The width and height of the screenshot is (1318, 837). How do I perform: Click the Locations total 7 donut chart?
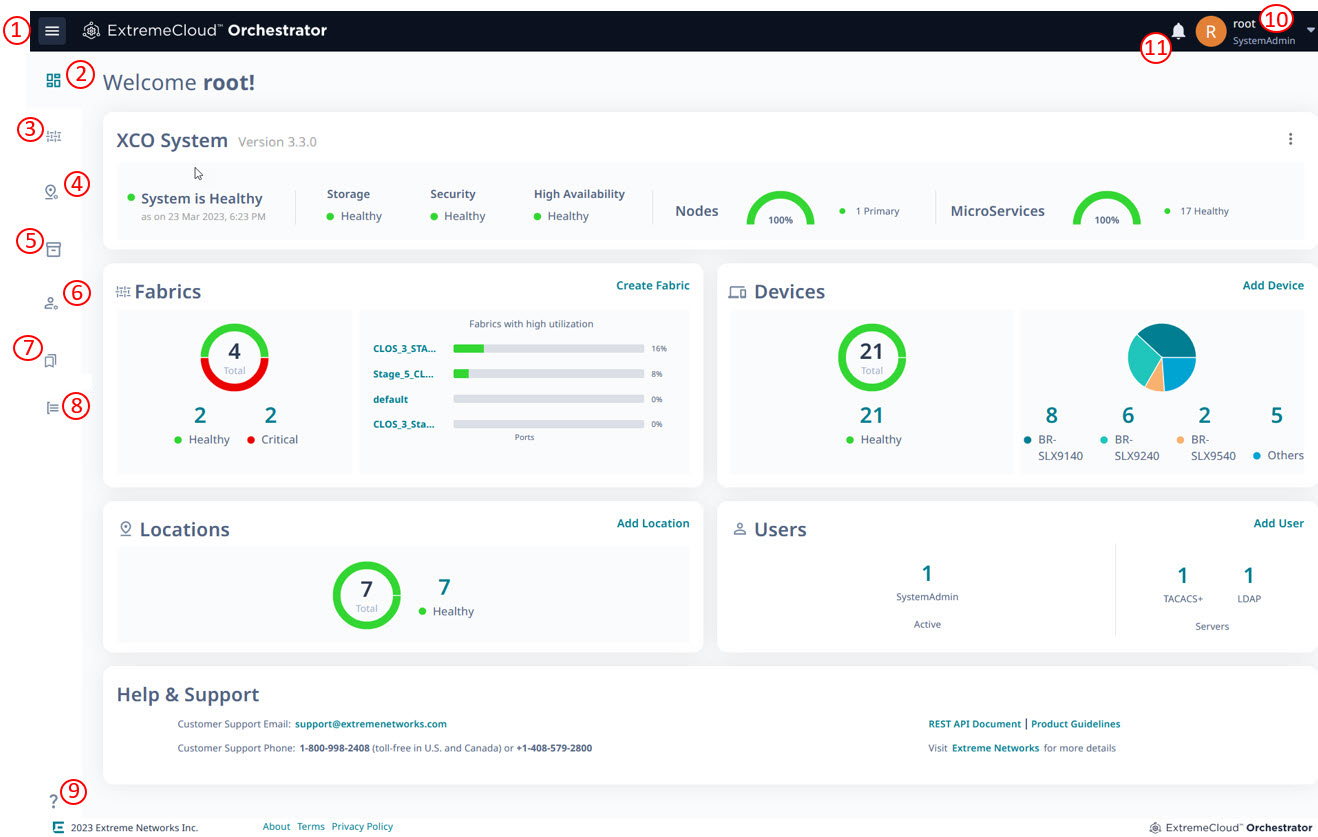coord(367,595)
